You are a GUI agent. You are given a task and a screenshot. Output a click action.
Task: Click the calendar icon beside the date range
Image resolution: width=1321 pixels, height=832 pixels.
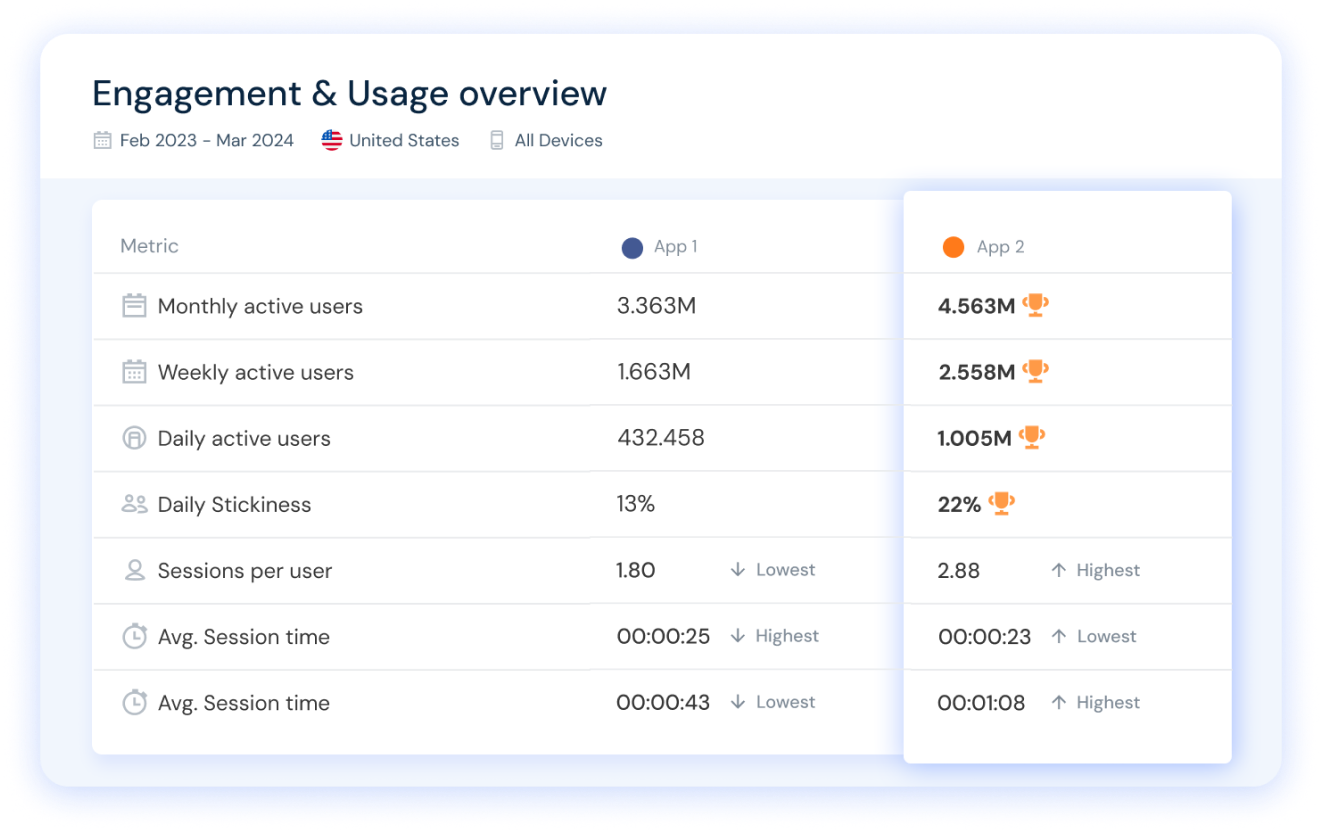(x=102, y=141)
